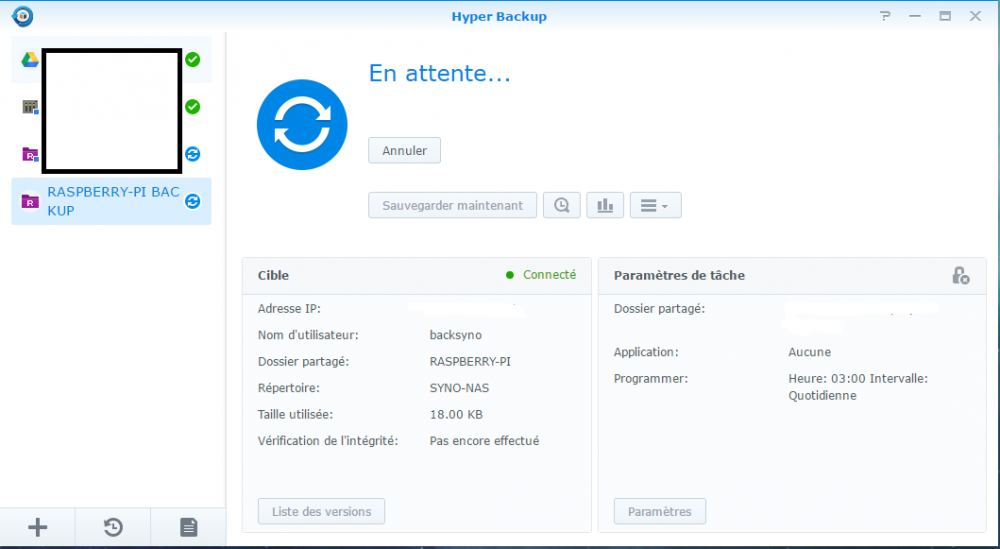This screenshot has width=1000, height=549.
Task: Click the green checkmark beside the second backup task
Action: (x=193, y=107)
